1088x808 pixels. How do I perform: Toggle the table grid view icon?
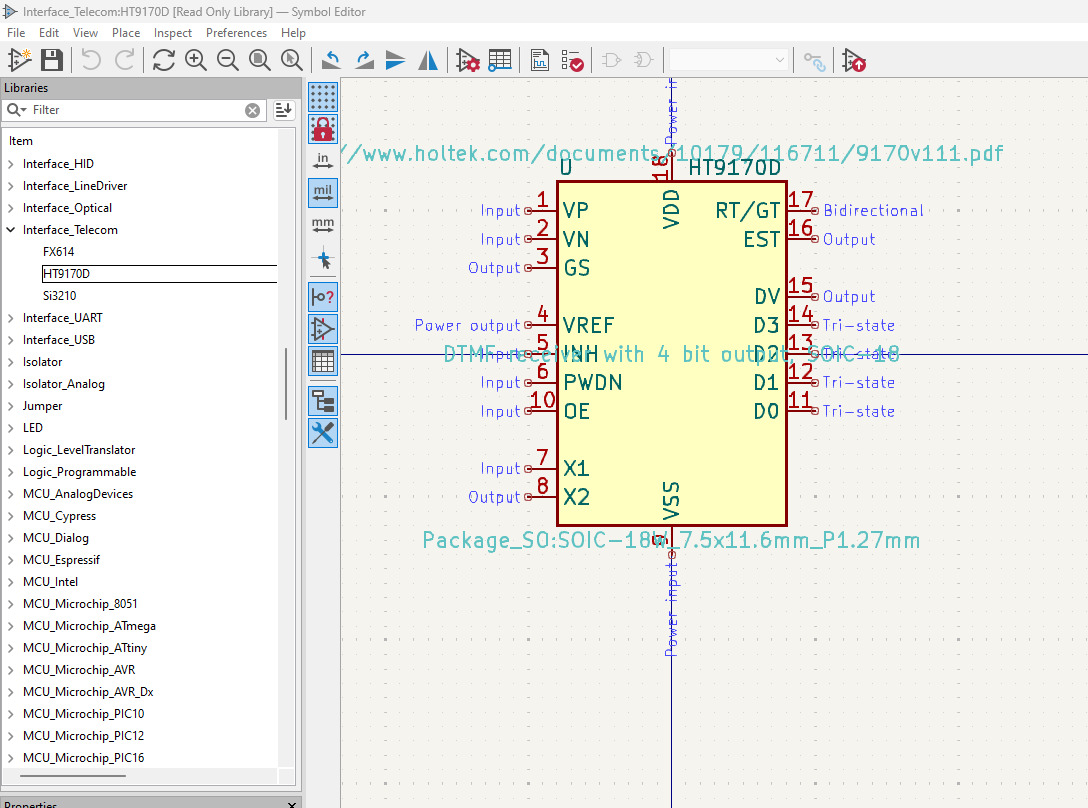tap(323, 361)
